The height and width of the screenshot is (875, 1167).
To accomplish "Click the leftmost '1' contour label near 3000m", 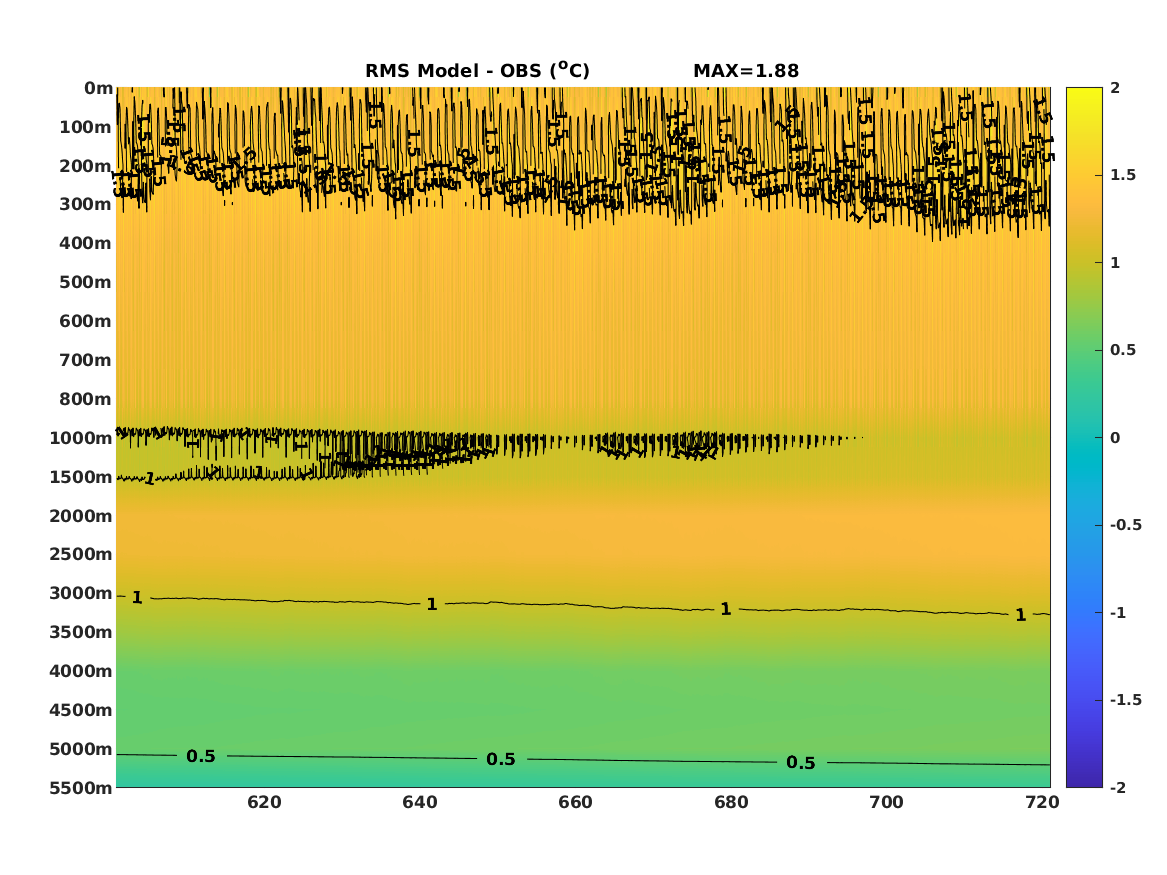I will click(137, 597).
